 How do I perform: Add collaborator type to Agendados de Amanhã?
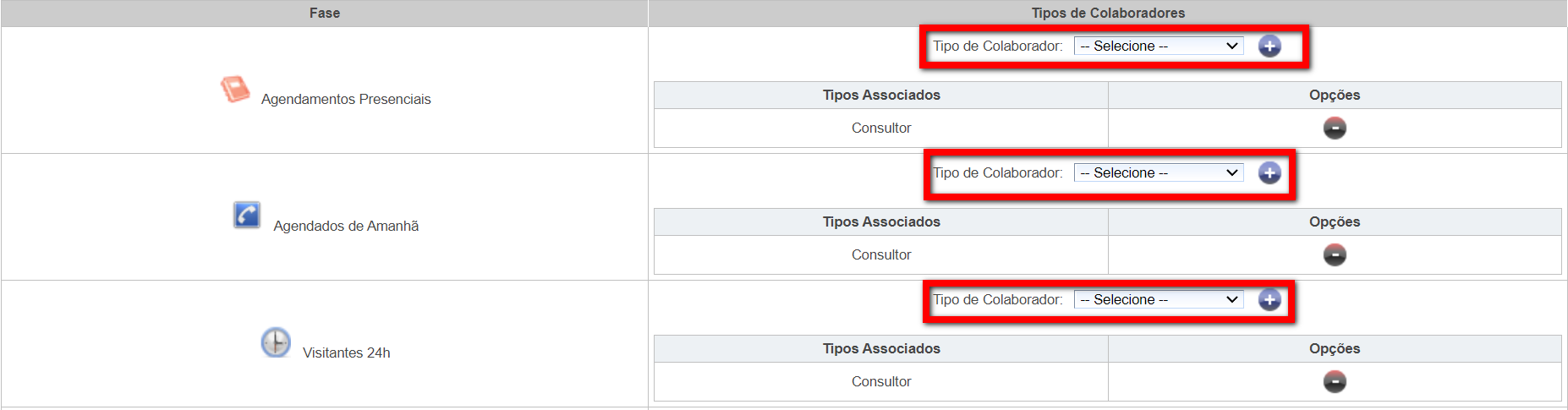coord(1269,173)
